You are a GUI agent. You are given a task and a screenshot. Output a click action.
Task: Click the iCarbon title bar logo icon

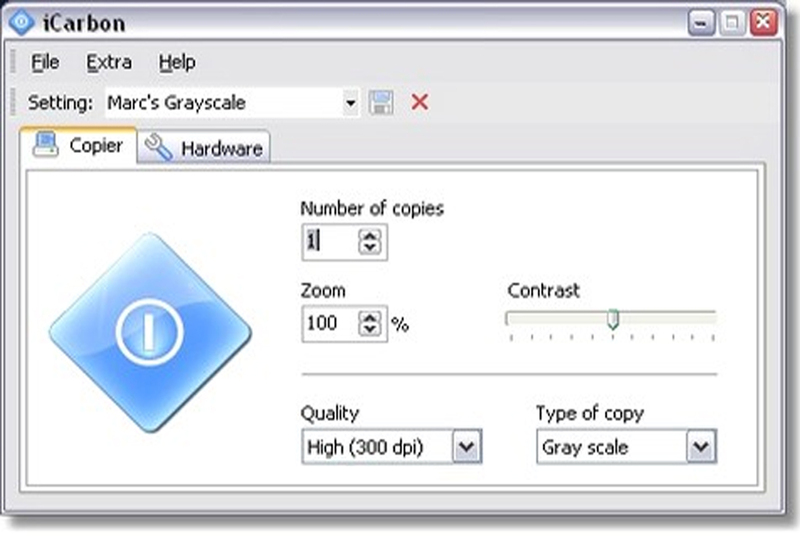pyautogui.click(x=21, y=22)
